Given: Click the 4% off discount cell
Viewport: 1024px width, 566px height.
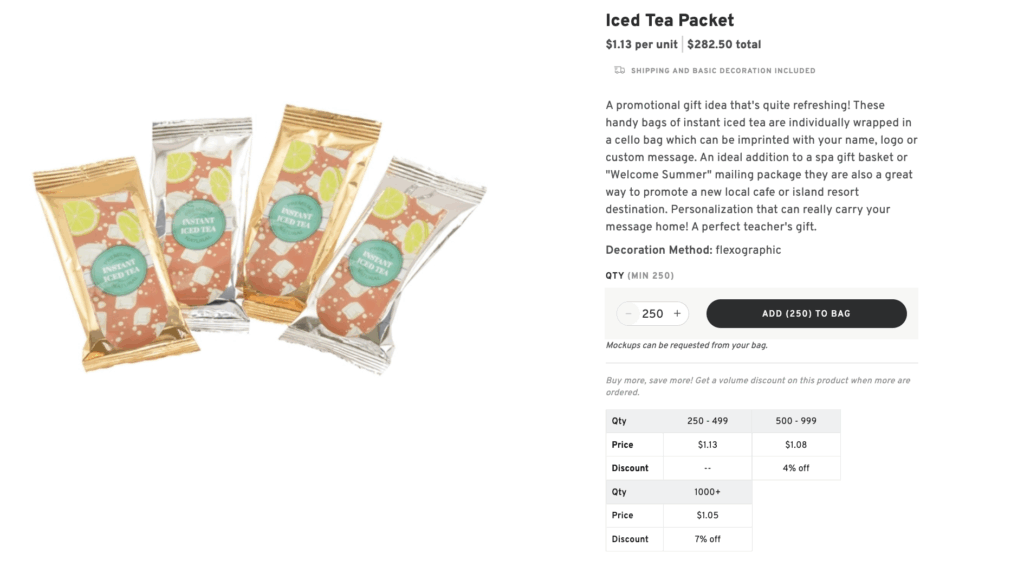Looking at the screenshot, I should [x=796, y=468].
